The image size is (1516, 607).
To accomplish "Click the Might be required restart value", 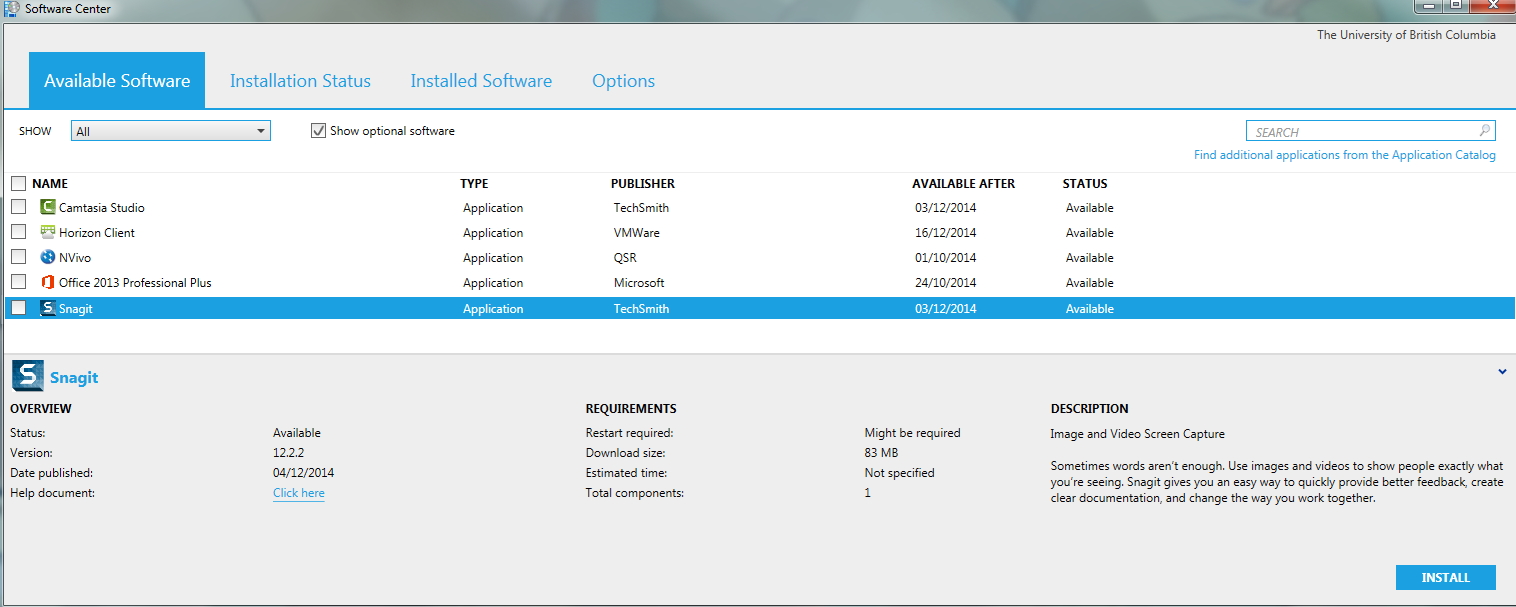I will [912, 433].
